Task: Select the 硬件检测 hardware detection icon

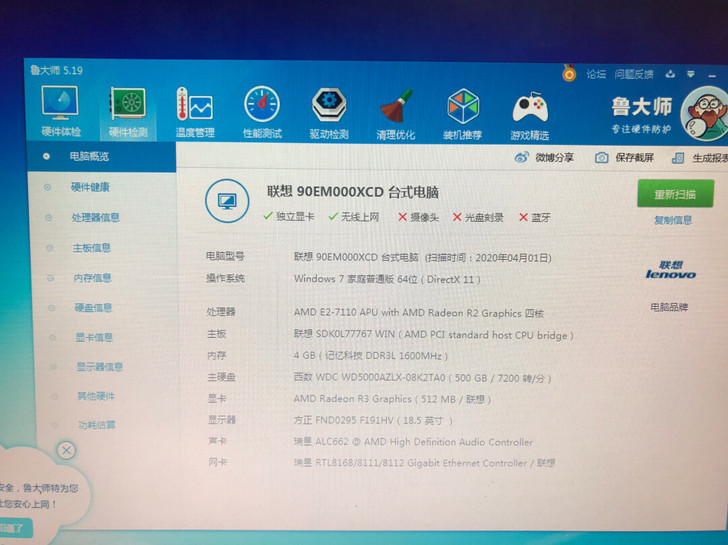Action: tap(128, 112)
